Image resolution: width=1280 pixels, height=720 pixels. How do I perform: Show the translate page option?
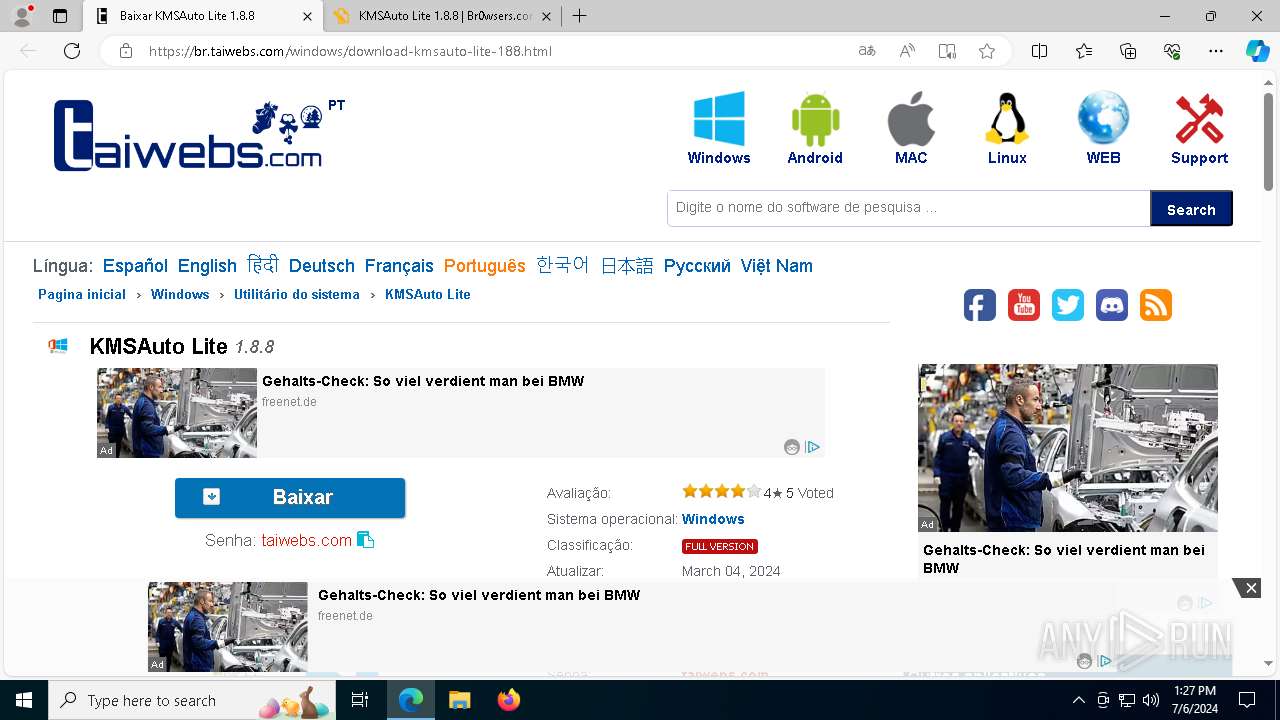point(867,51)
